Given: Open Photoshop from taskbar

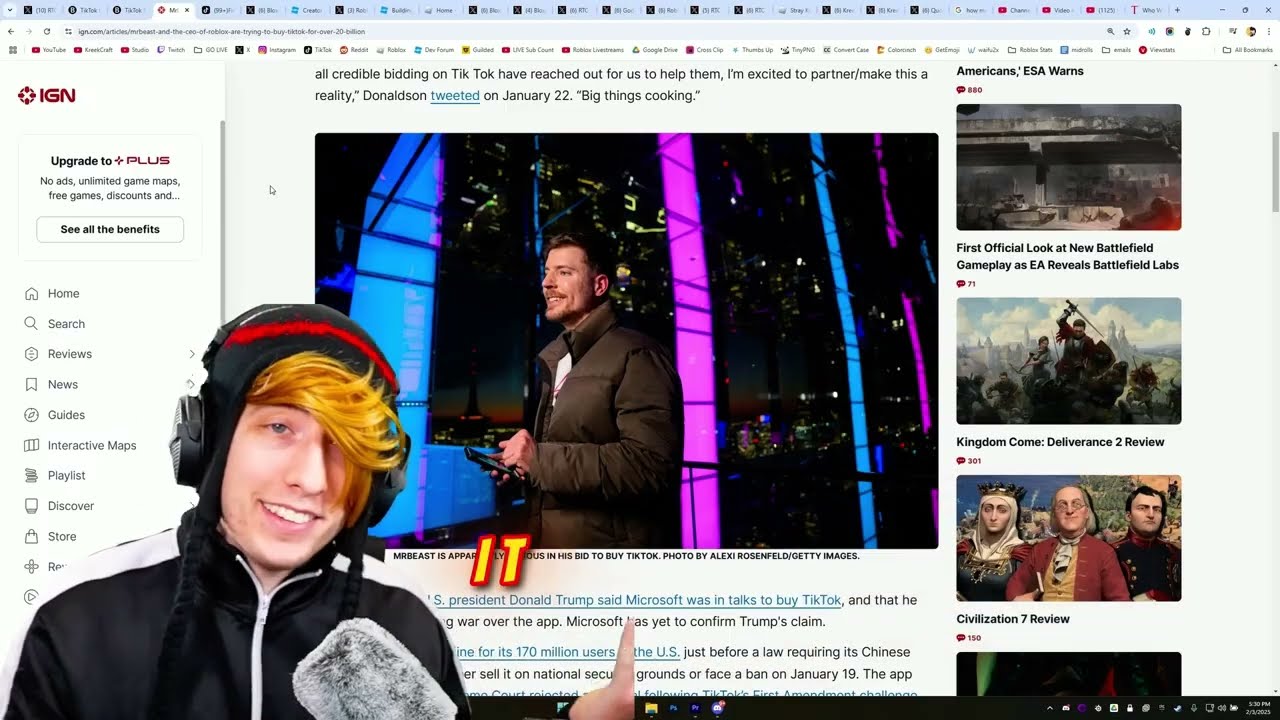Looking at the screenshot, I should click(673, 708).
